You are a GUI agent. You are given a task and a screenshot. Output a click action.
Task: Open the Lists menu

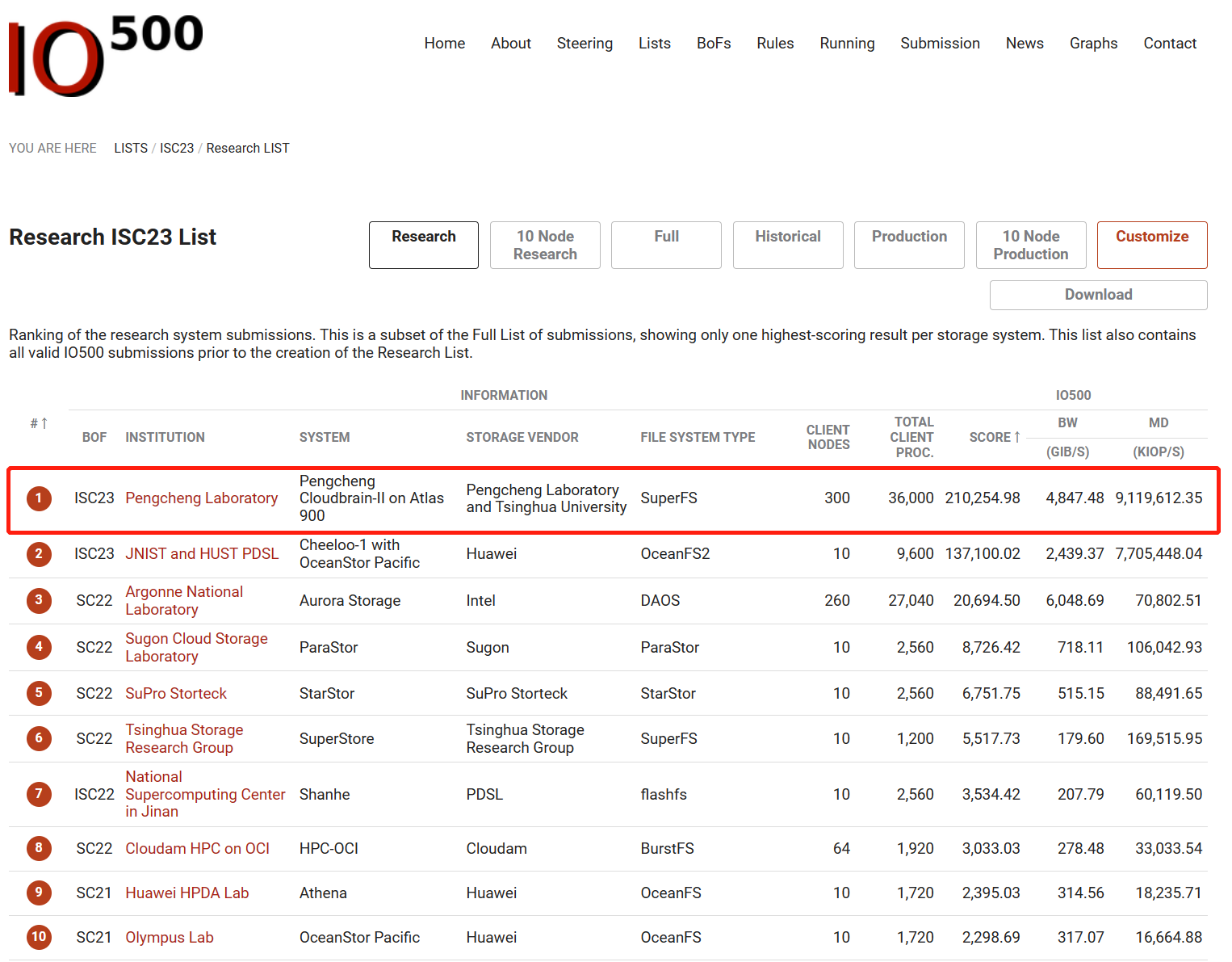pyautogui.click(x=655, y=44)
